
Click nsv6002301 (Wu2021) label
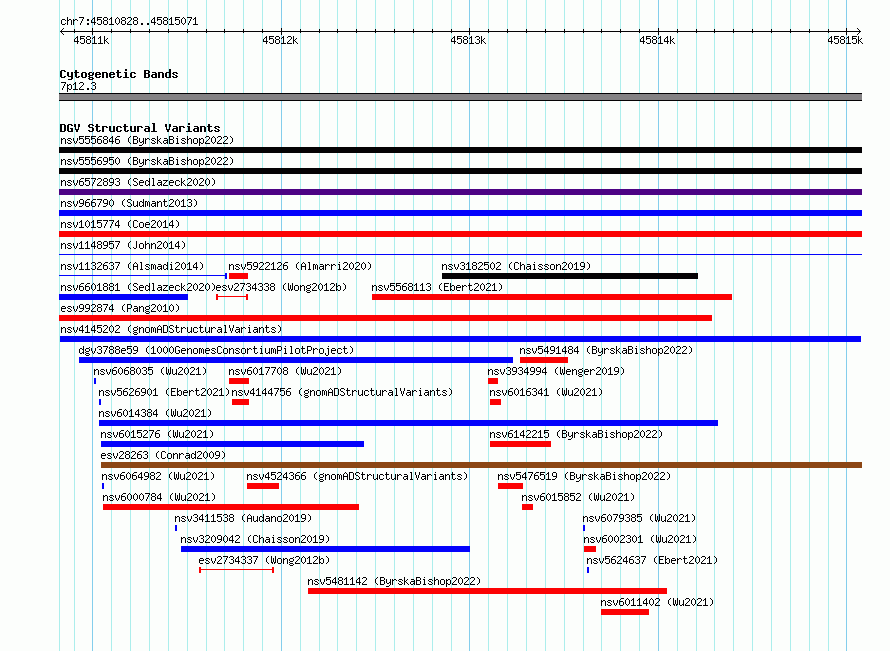640,539
